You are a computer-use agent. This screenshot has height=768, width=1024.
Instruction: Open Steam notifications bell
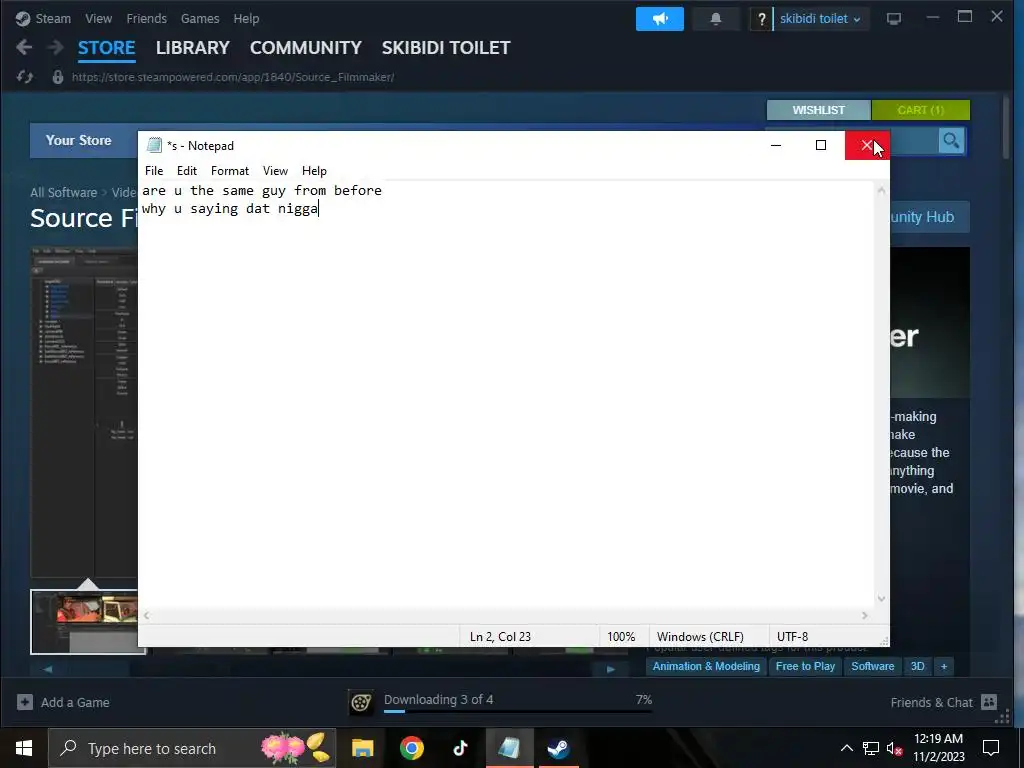point(716,19)
